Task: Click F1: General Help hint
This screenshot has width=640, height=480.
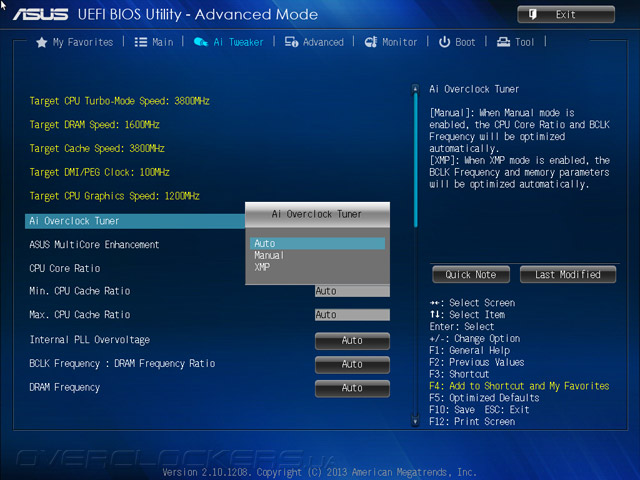Action: [x=469, y=351]
